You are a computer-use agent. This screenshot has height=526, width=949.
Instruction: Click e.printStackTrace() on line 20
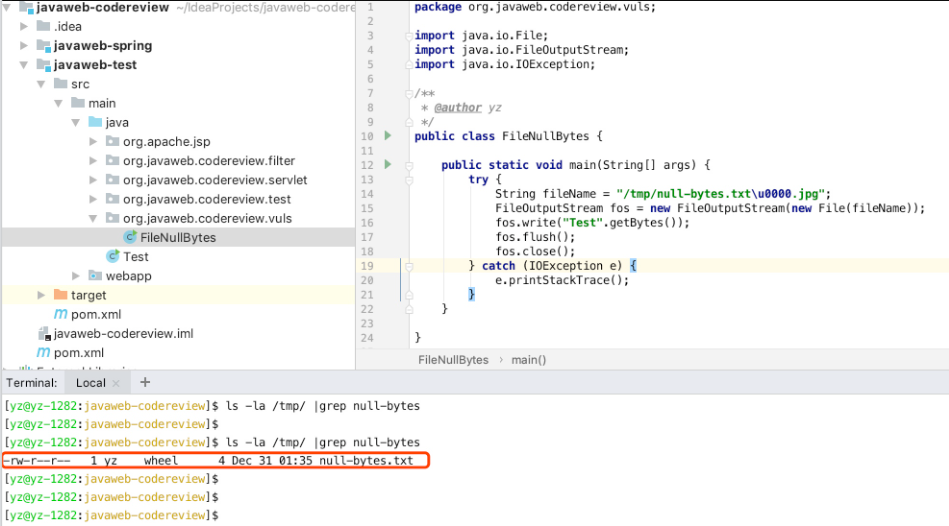pyautogui.click(x=562, y=280)
